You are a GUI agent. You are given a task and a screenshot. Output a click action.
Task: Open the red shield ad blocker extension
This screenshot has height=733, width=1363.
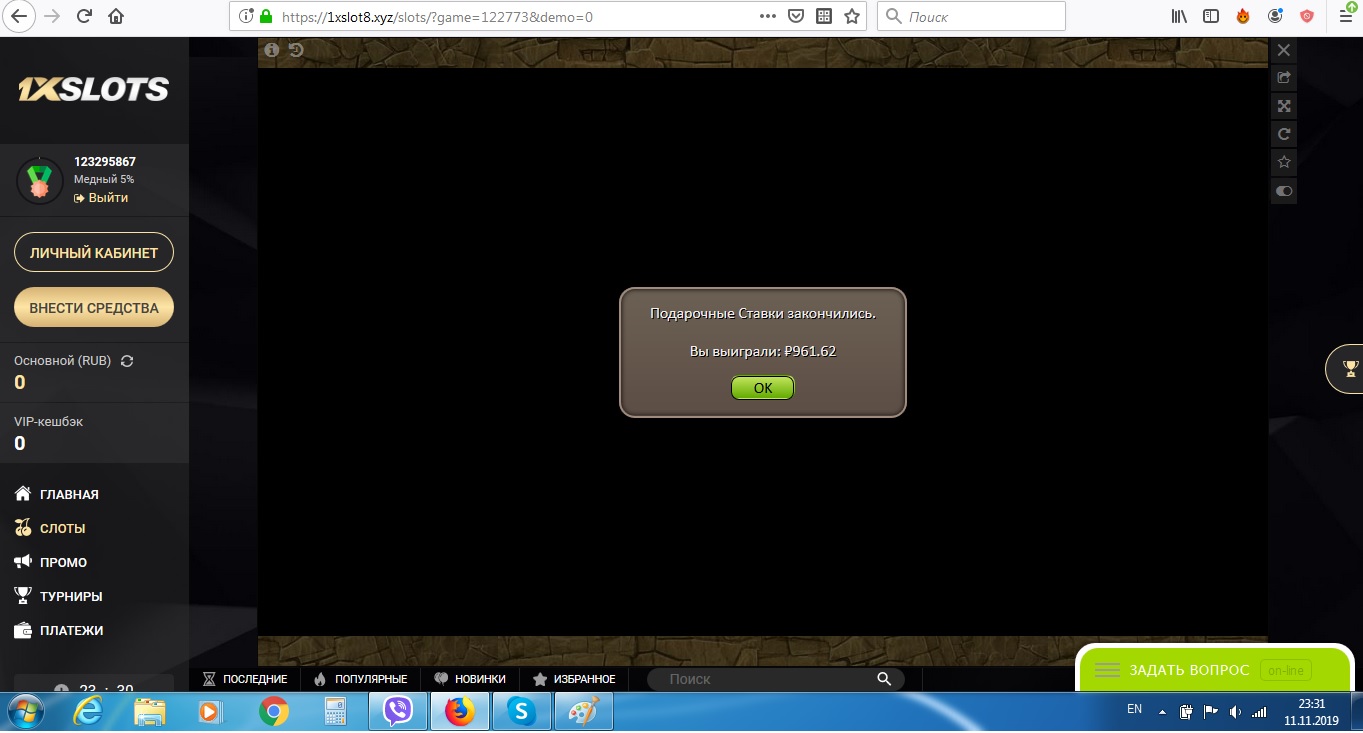pos(1307,16)
